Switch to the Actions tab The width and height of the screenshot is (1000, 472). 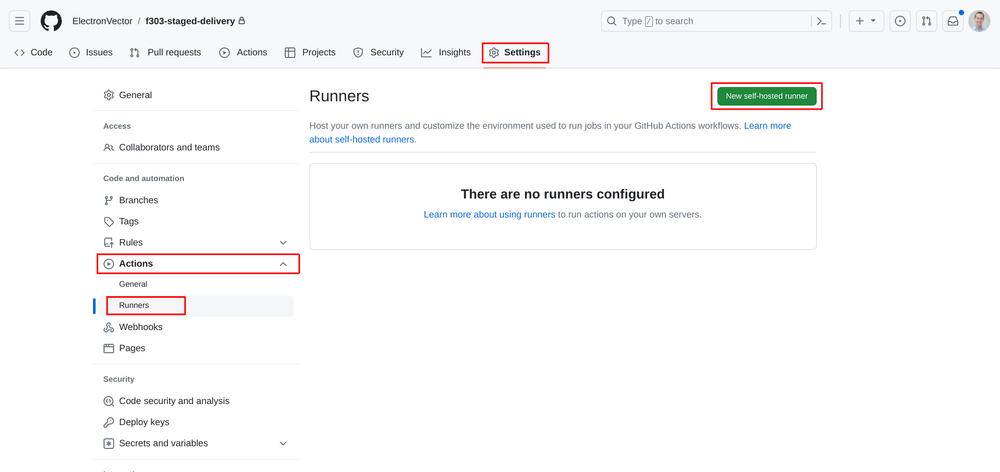pyautogui.click(x=243, y=52)
